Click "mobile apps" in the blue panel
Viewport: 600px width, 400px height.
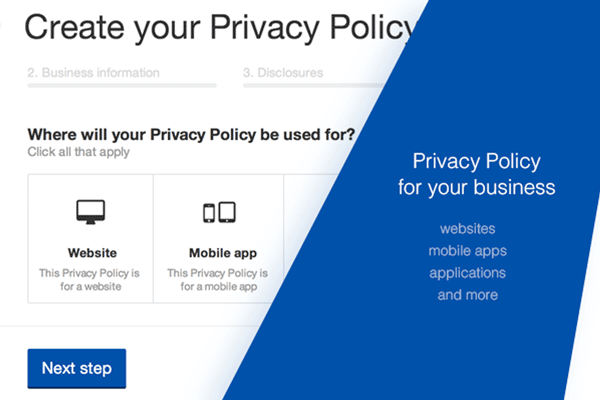tap(467, 251)
